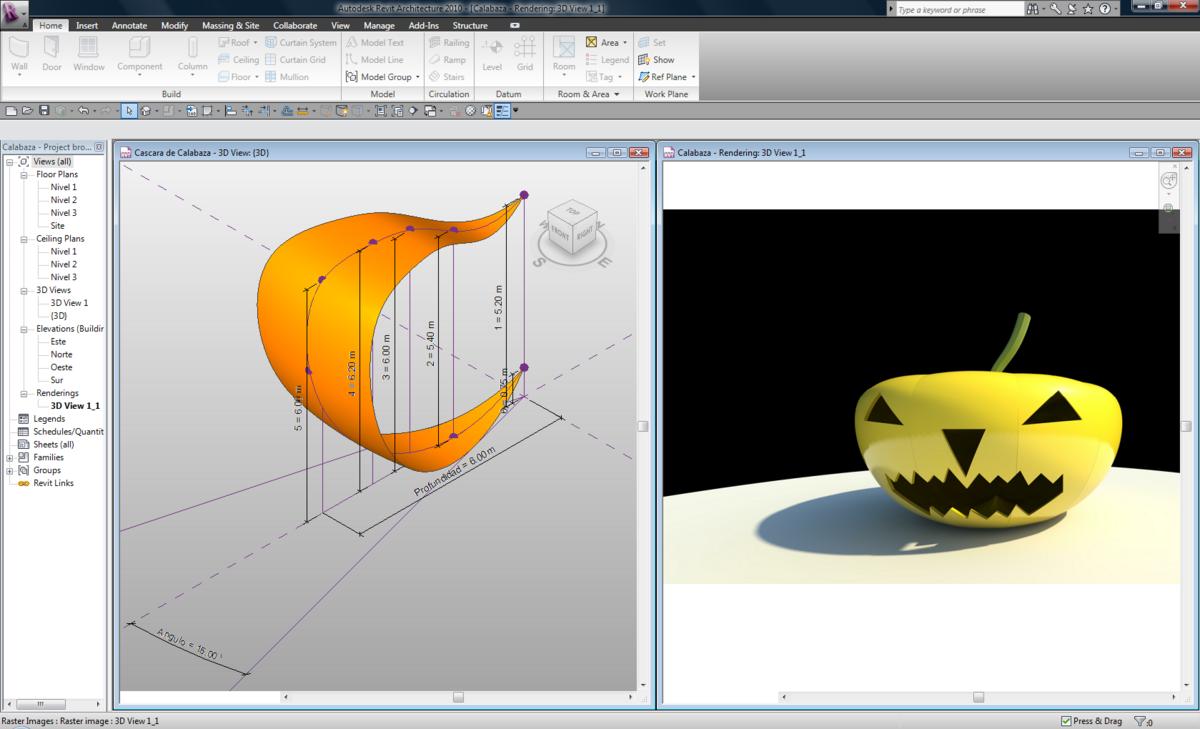
Task: Open the Model Group dropdown
Action: click(418, 77)
